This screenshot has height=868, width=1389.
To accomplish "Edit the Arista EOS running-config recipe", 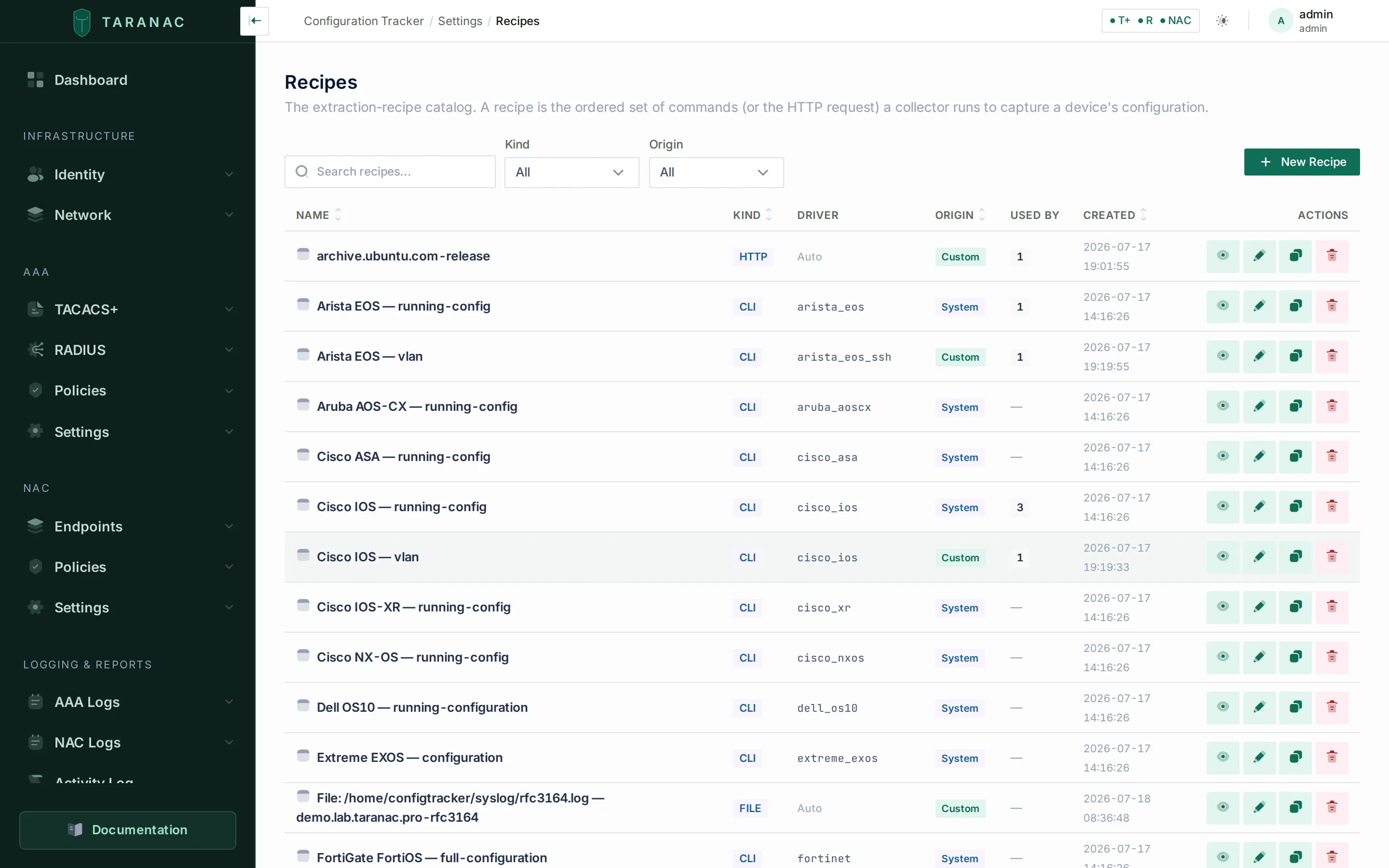I will [1259, 306].
